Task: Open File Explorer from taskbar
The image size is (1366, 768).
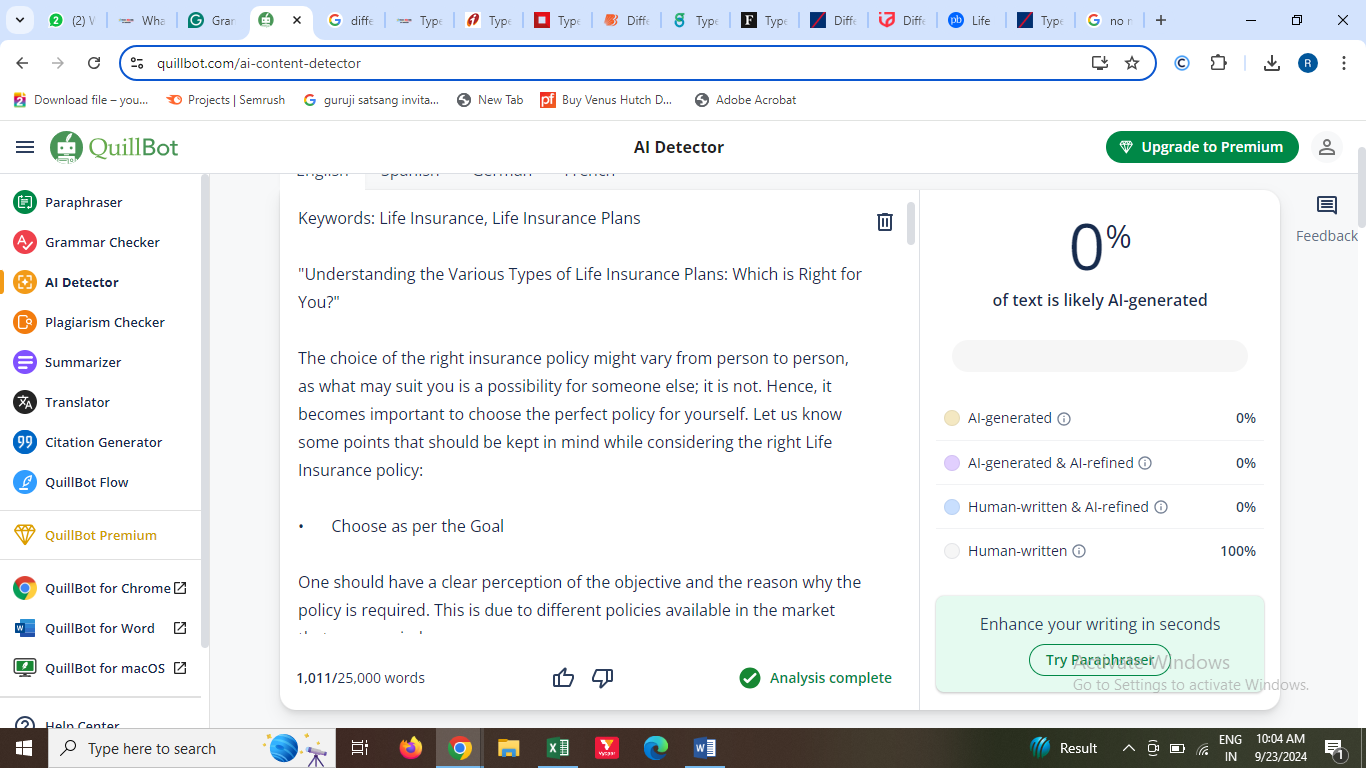Action: click(509, 748)
